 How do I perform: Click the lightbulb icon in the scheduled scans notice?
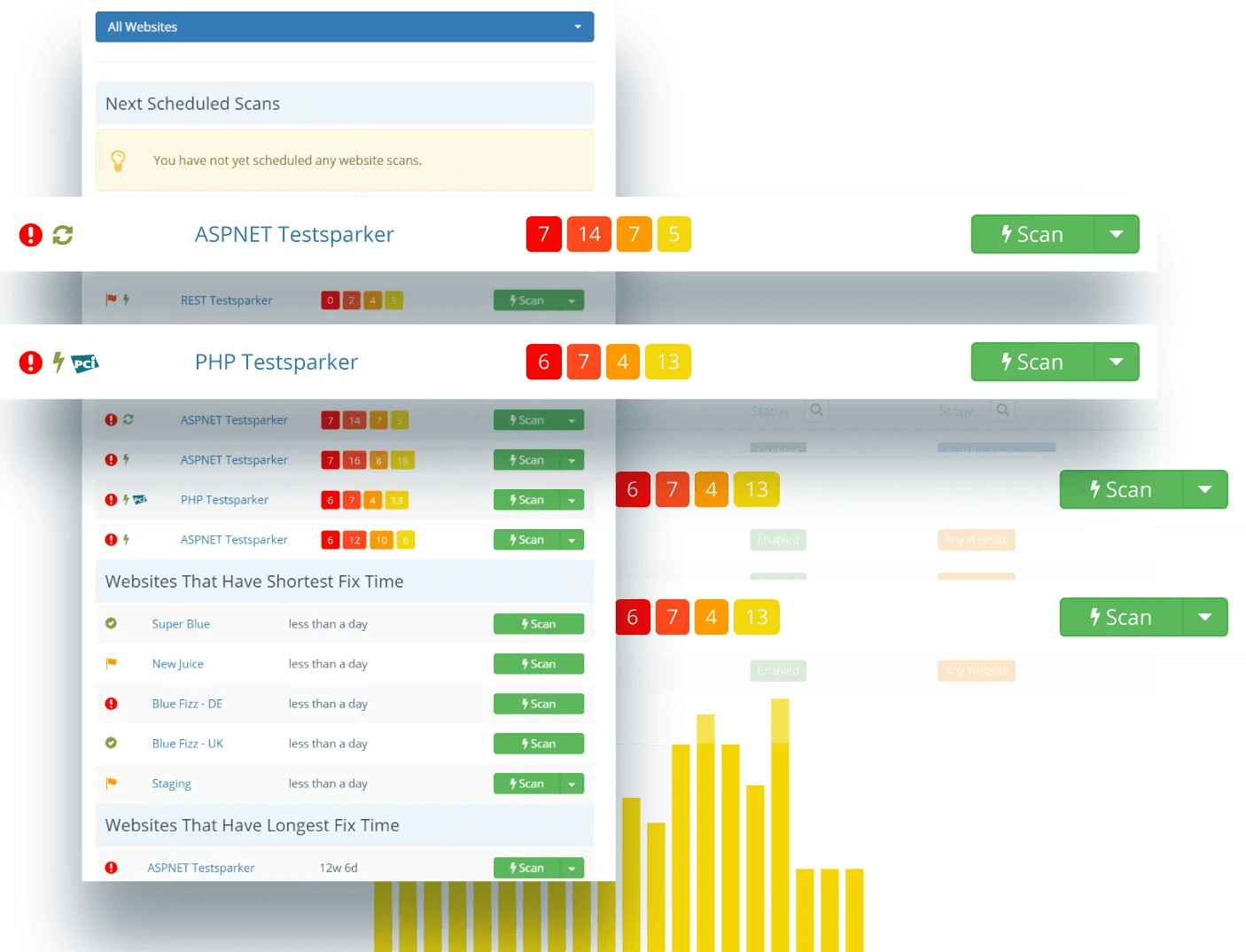click(120, 160)
